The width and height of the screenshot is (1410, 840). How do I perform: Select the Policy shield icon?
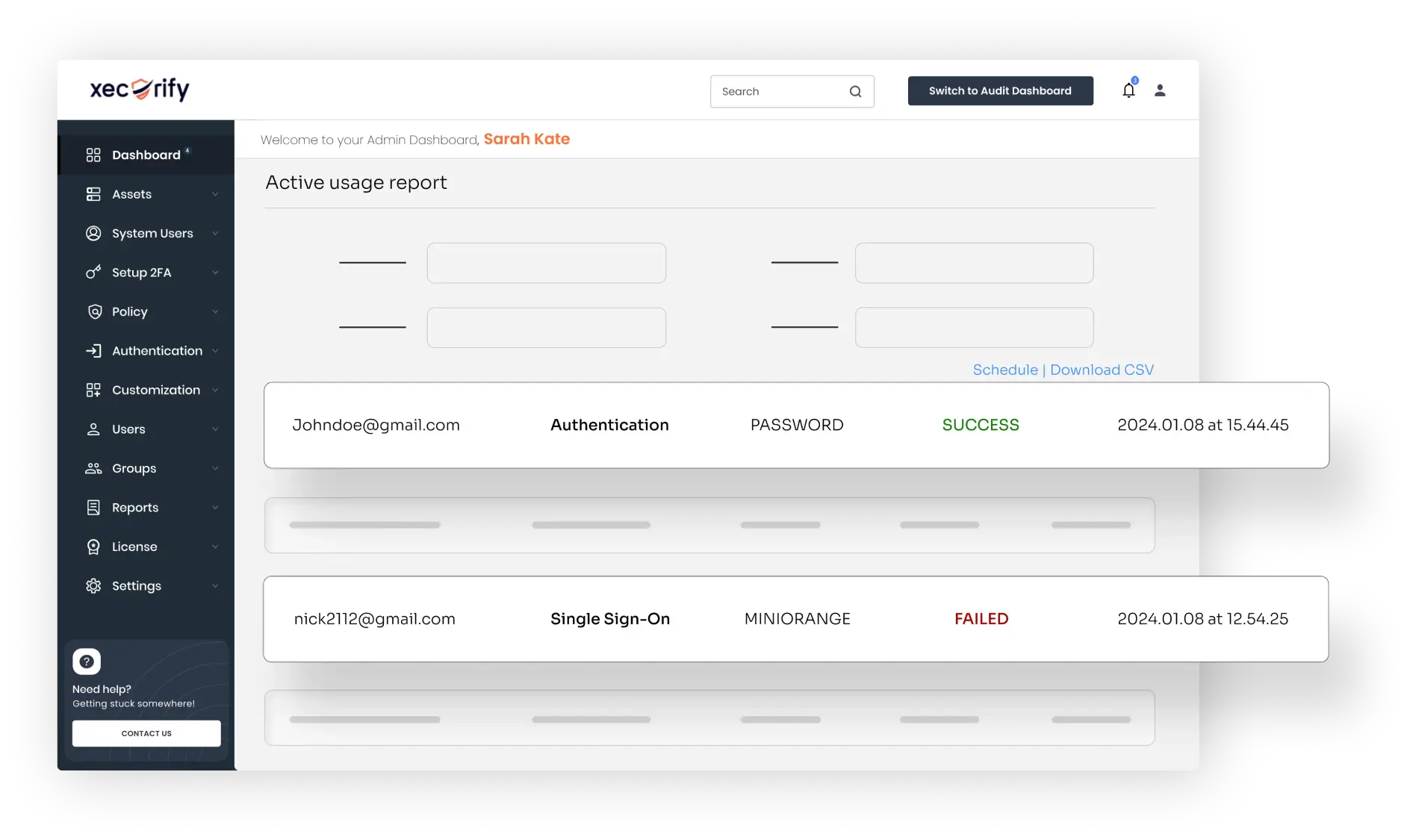click(x=93, y=311)
